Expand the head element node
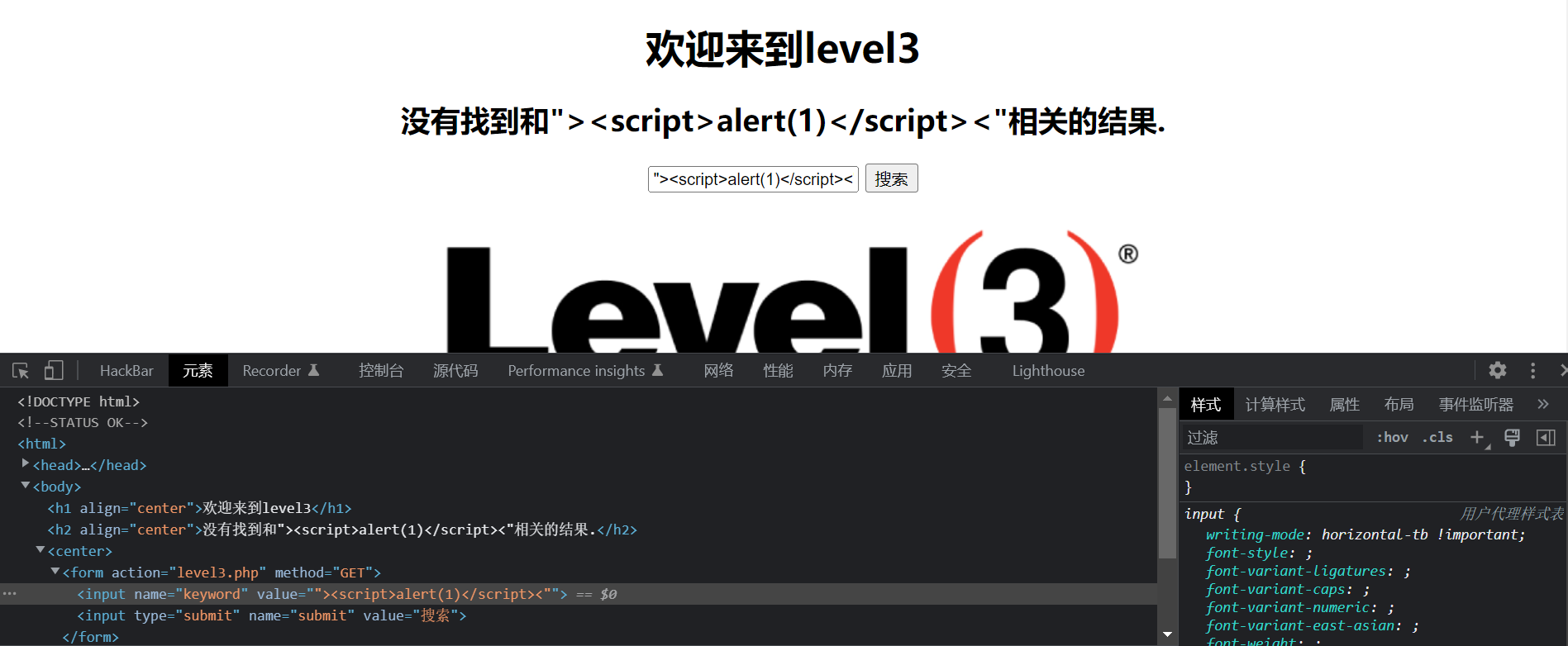1568x646 pixels. [x=26, y=464]
